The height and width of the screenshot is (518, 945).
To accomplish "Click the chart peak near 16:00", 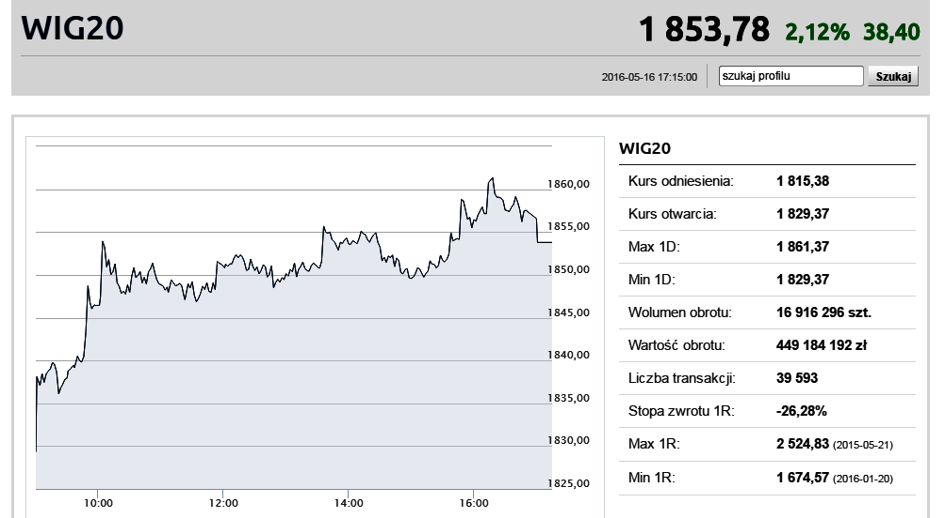I will [492, 178].
